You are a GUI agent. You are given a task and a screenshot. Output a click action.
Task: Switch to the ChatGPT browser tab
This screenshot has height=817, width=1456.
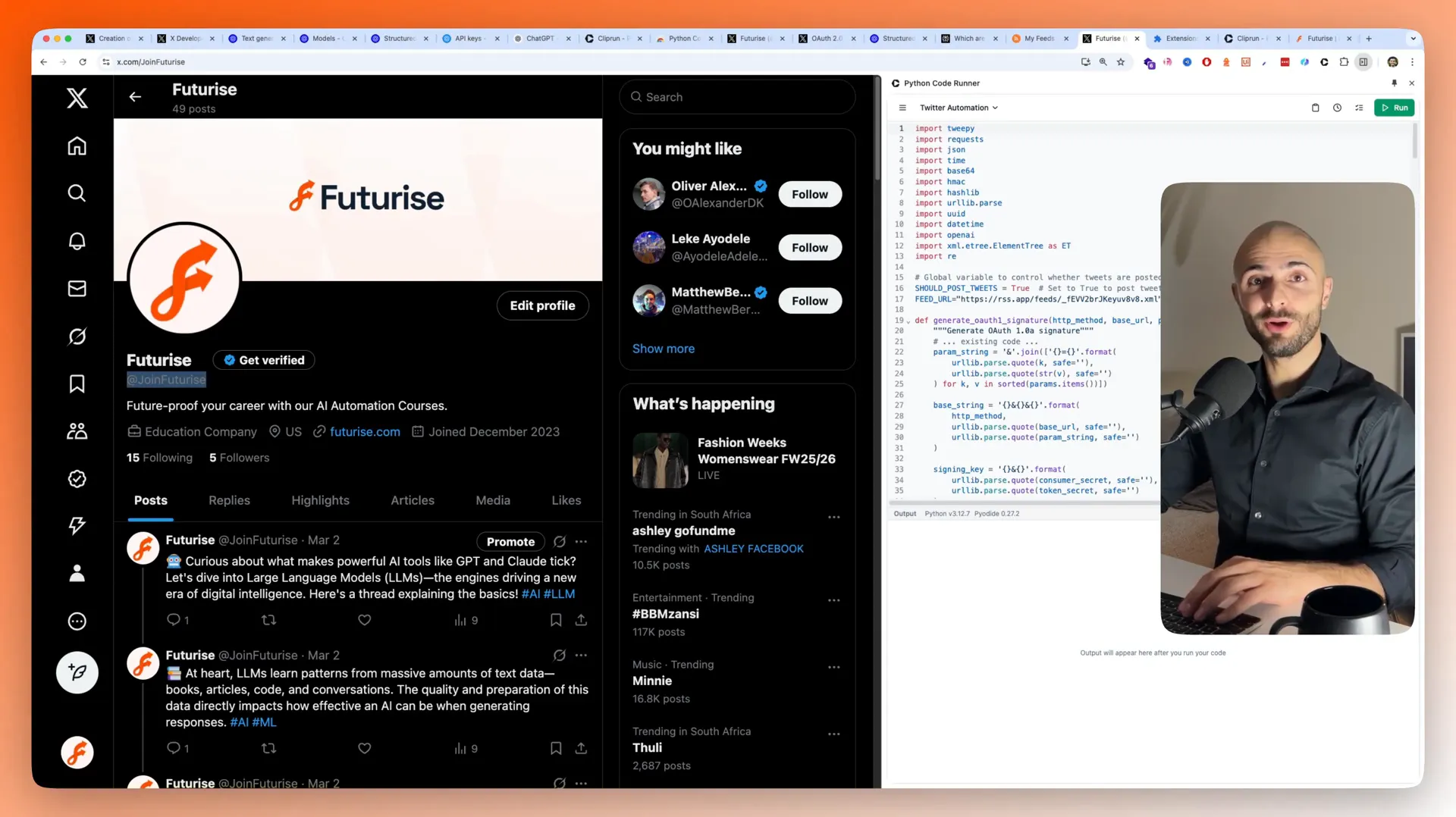tap(540, 39)
